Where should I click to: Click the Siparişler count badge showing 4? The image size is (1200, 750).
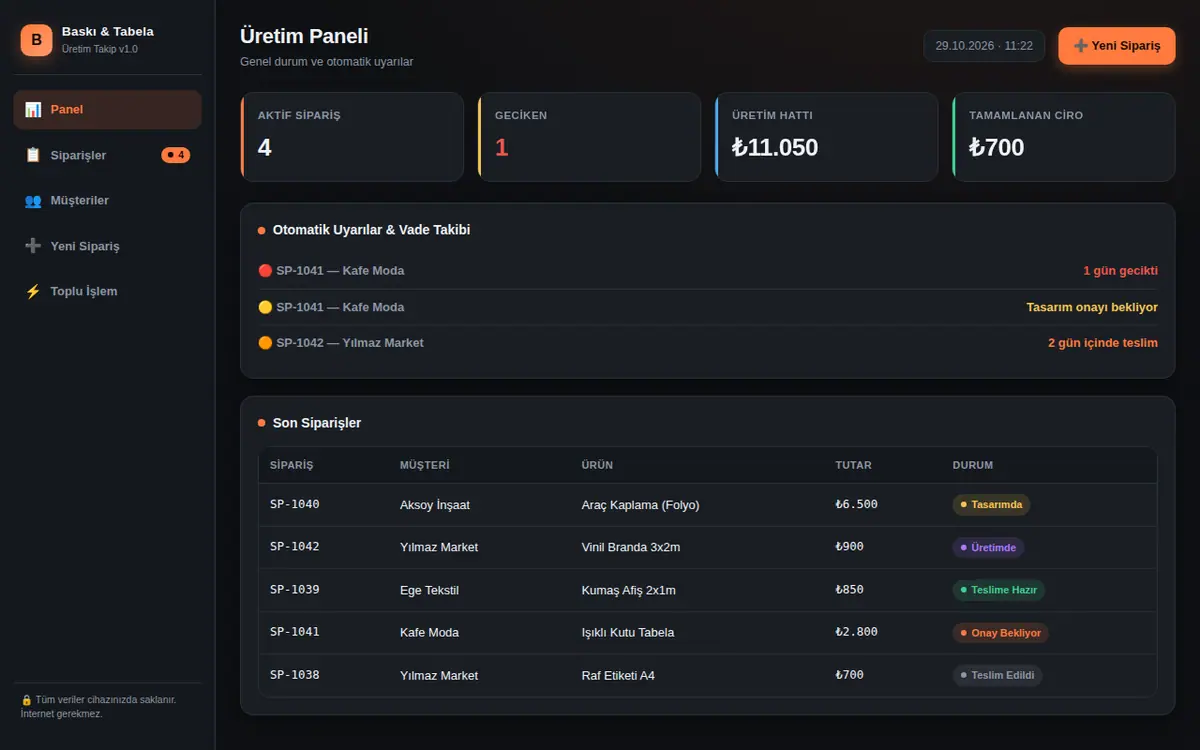coord(176,155)
